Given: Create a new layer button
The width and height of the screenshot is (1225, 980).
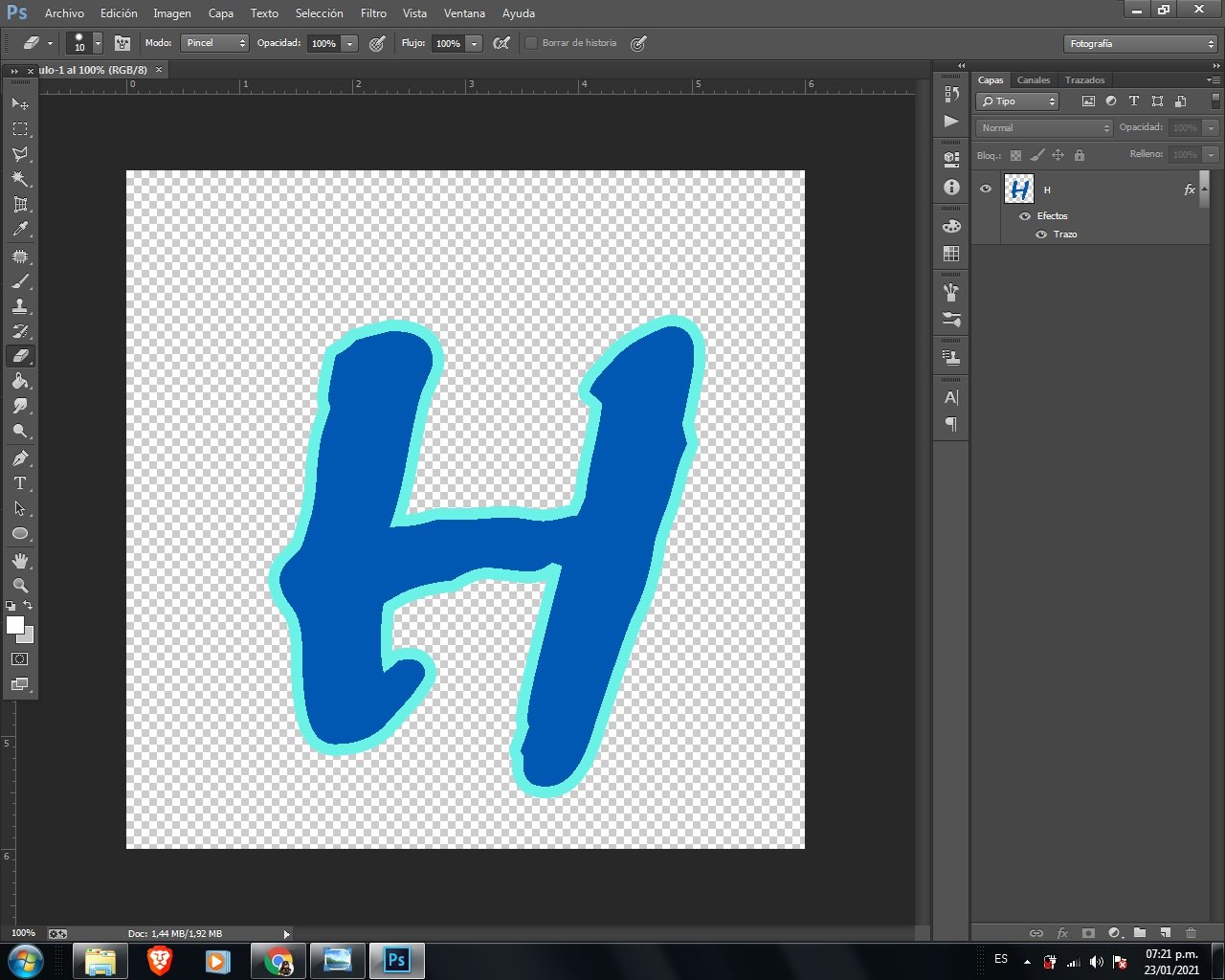Looking at the screenshot, I should click(x=1166, y=932).
